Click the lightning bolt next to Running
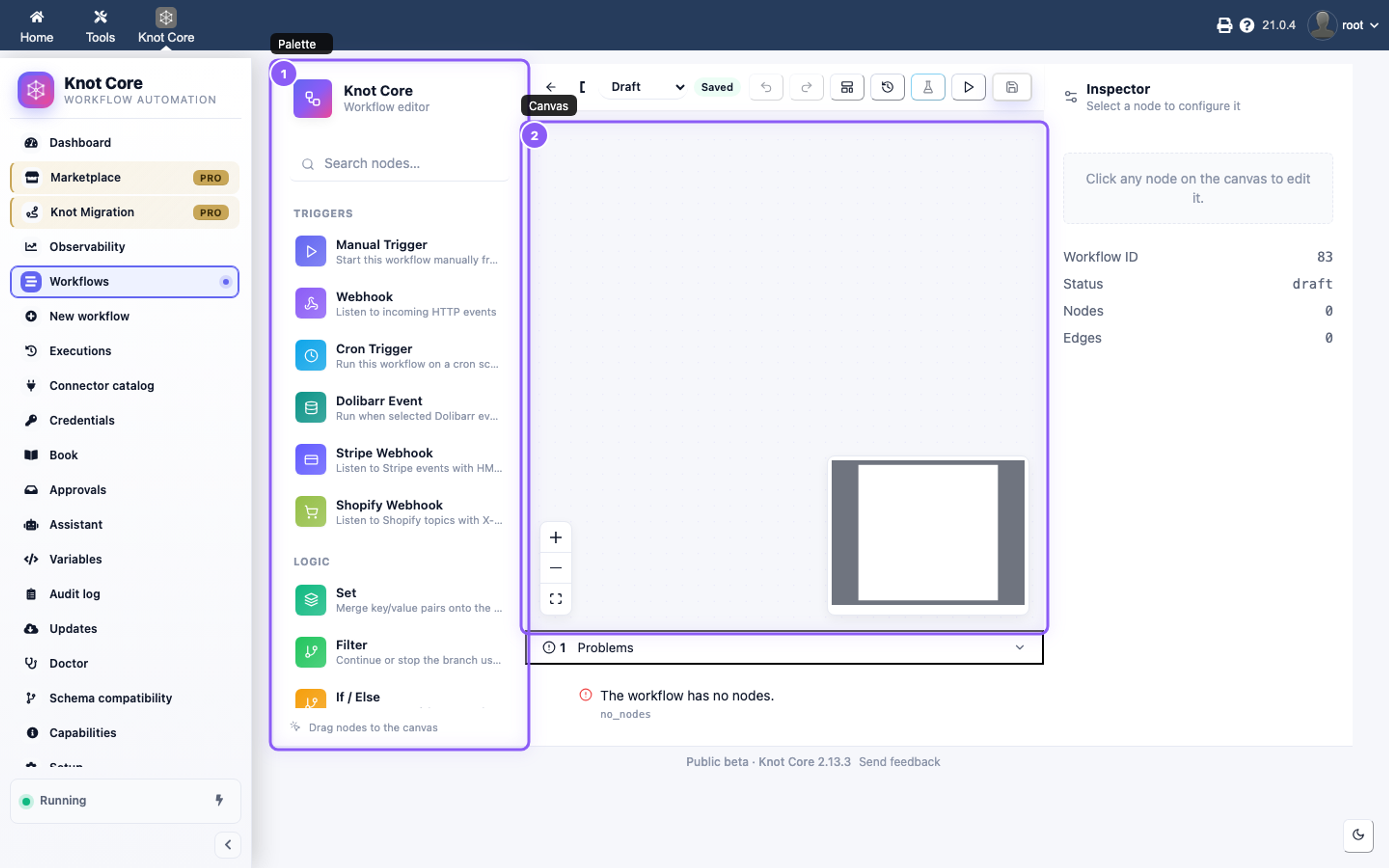 click(219, 800)
